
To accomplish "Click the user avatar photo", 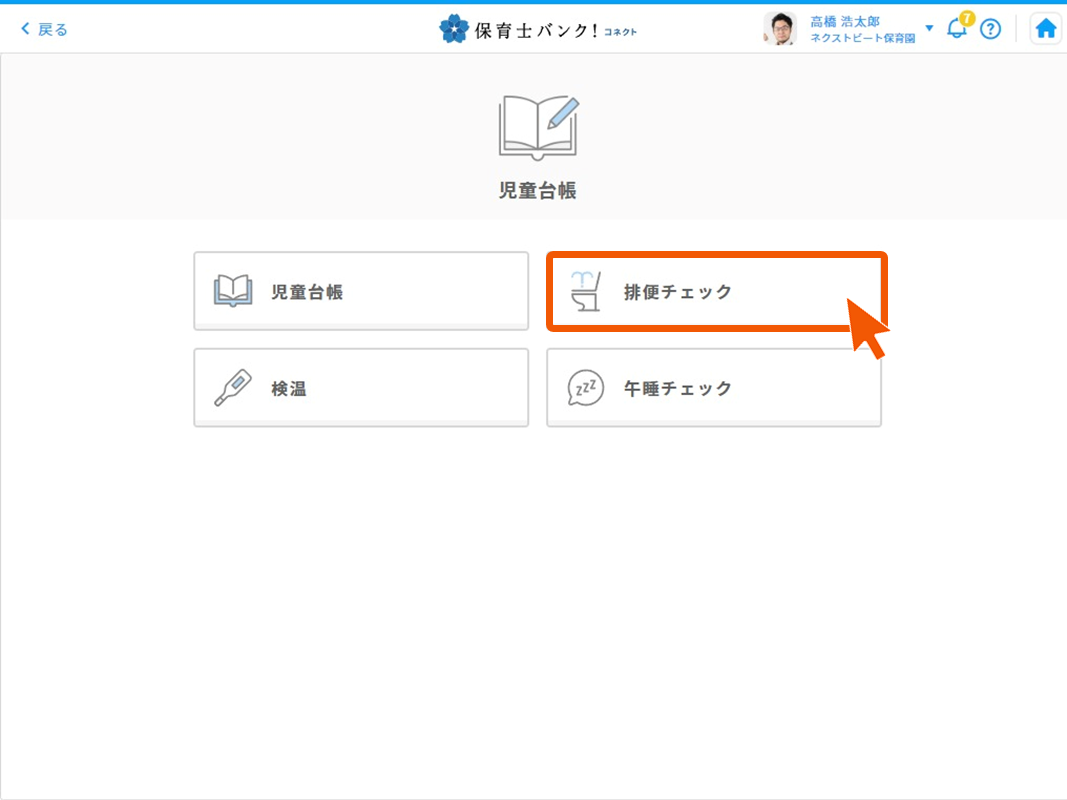I will [x=780, y=29].
